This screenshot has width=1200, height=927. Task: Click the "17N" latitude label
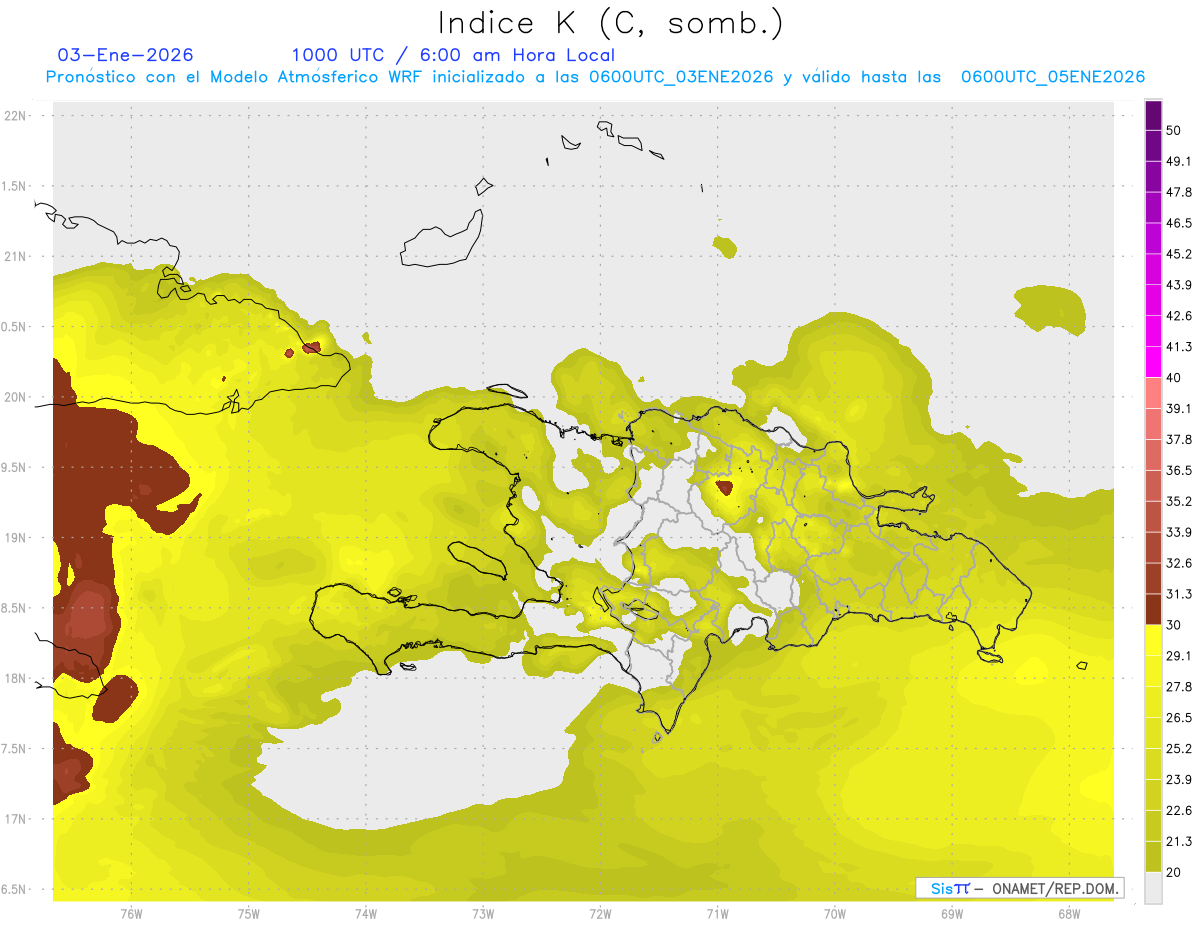16,819
